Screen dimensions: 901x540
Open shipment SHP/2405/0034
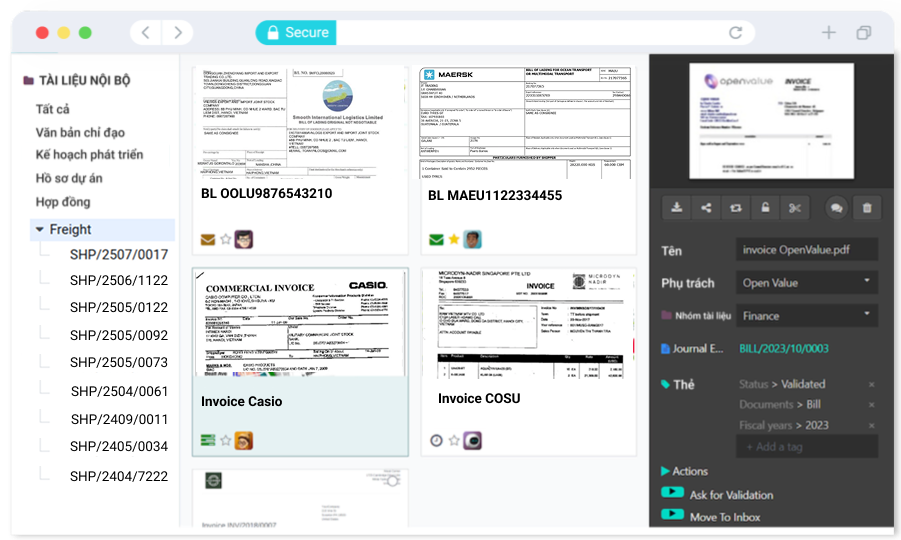[119, 446]
